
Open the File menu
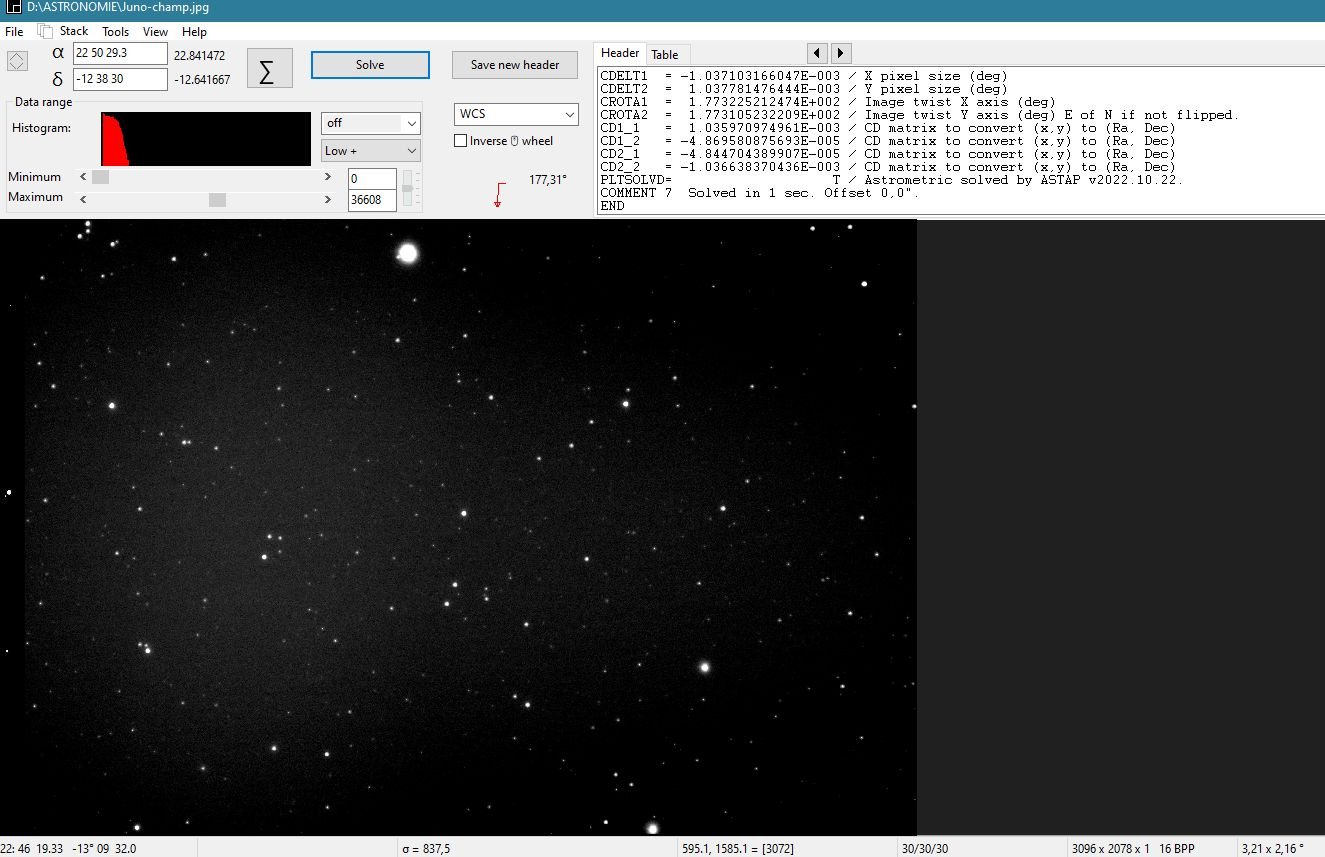[x=14, y=32]
